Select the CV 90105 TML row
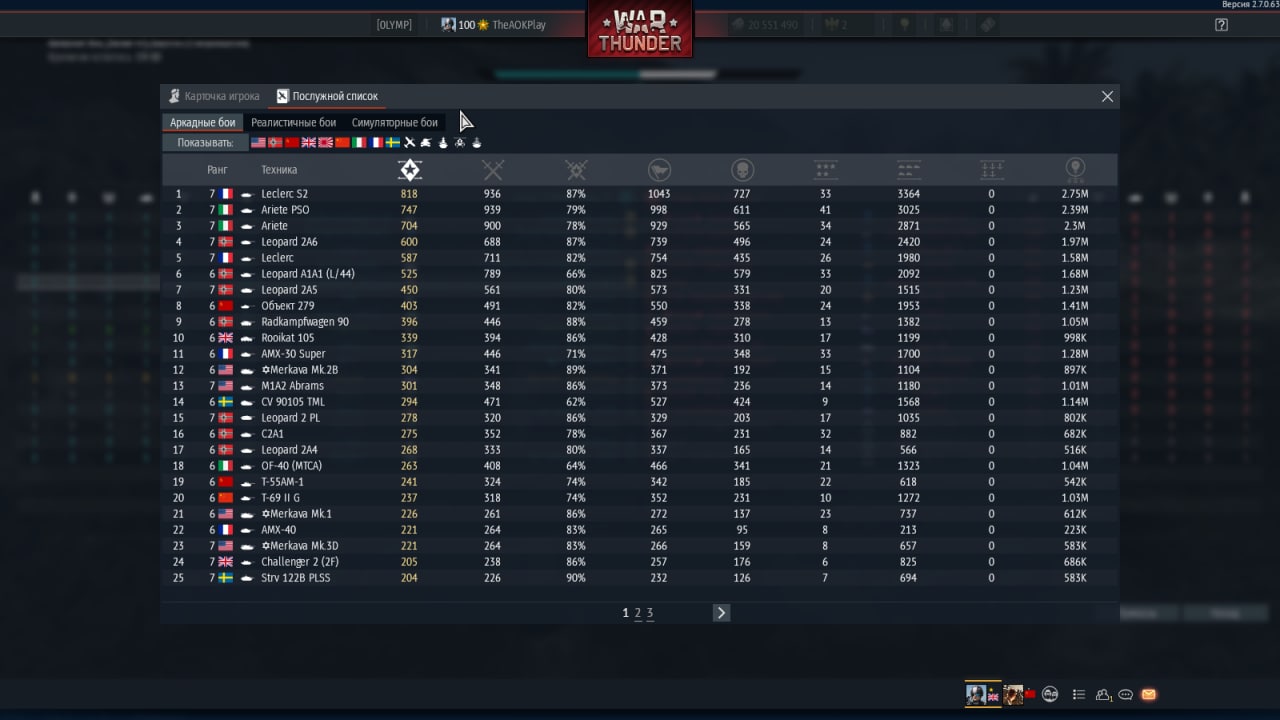Screen dimensions: 1280x720 click(639, 402)
